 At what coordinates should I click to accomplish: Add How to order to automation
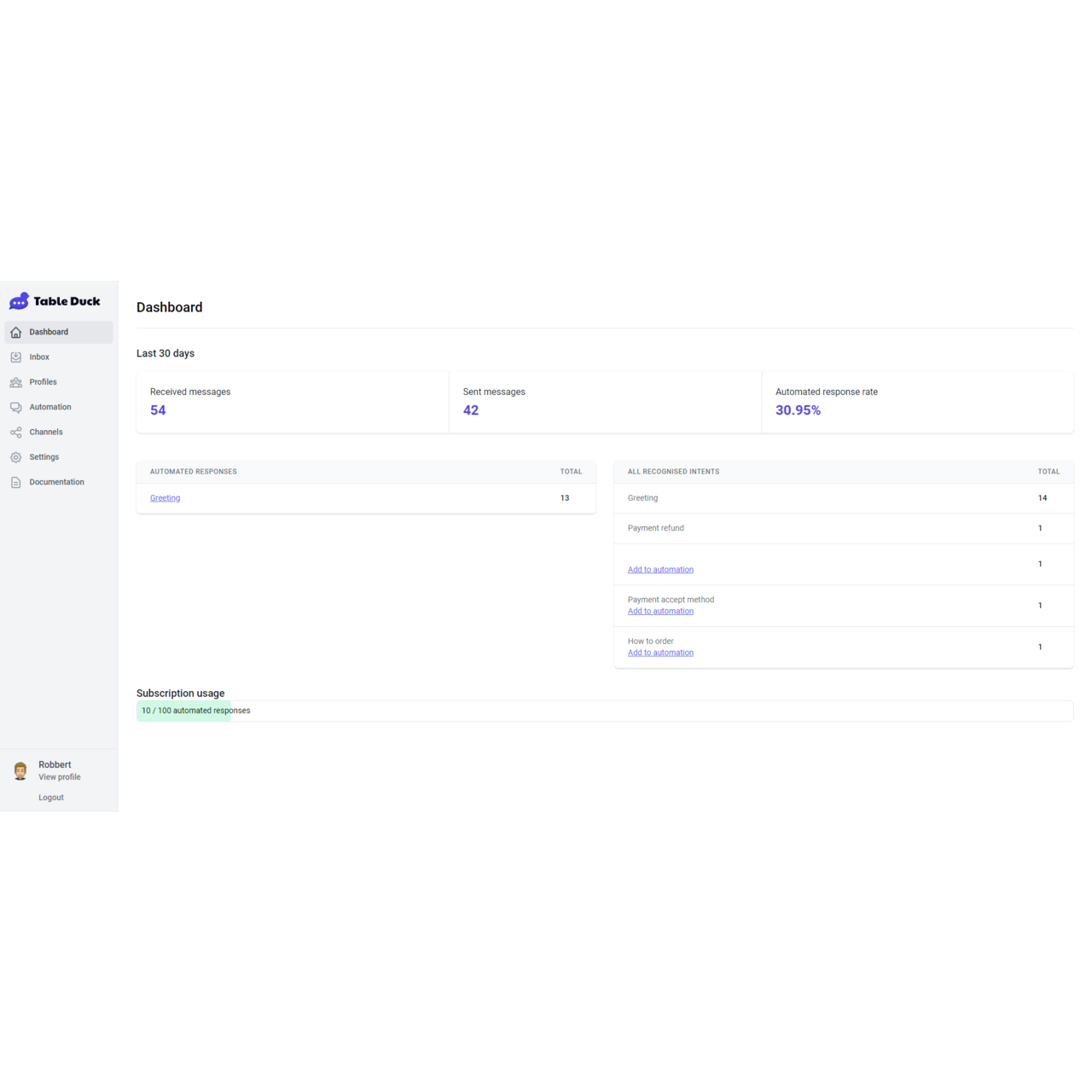point(660,653)
